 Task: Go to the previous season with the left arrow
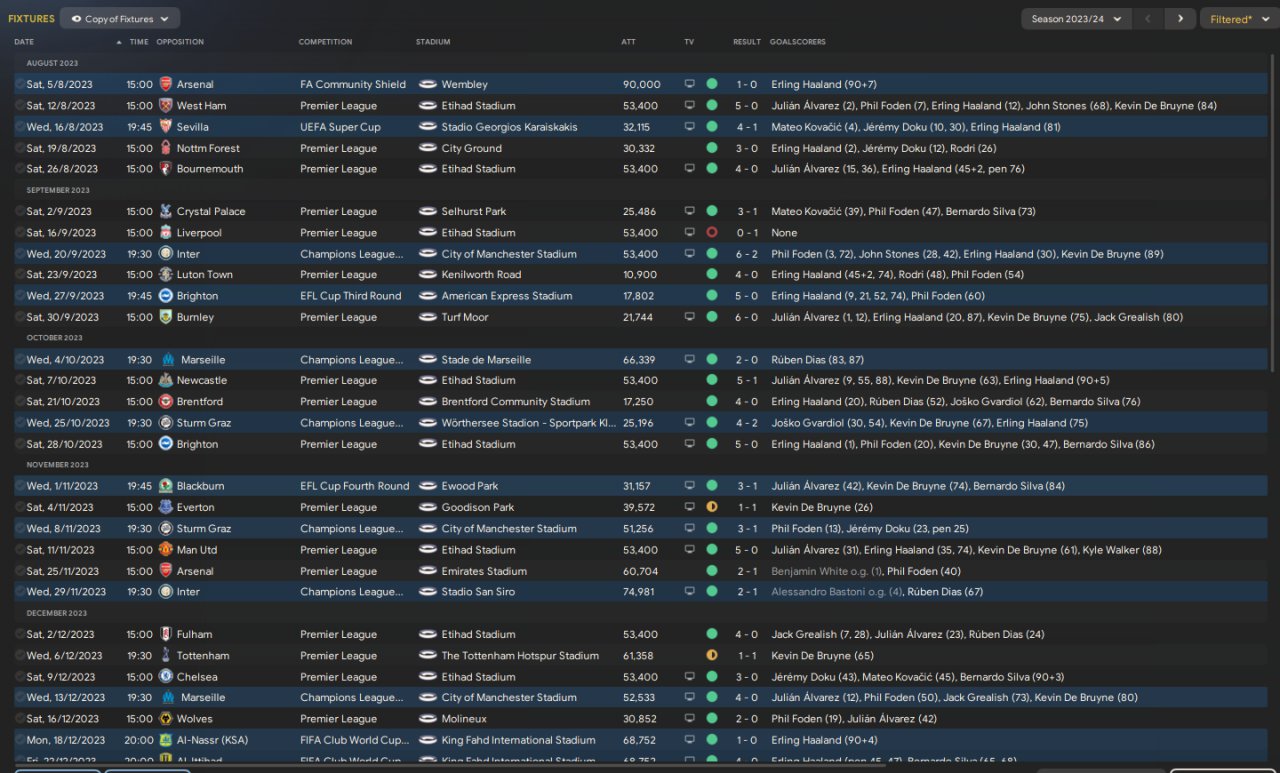pos(1149,19)
